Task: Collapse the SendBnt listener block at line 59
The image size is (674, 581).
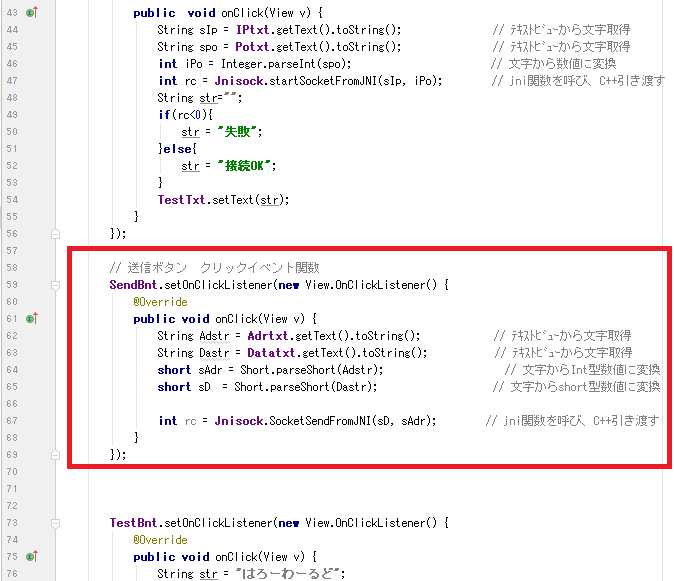Action: [55, 284]
